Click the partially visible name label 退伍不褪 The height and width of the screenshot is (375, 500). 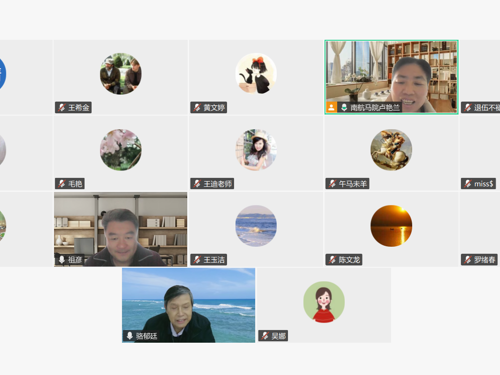pos(487,107)
